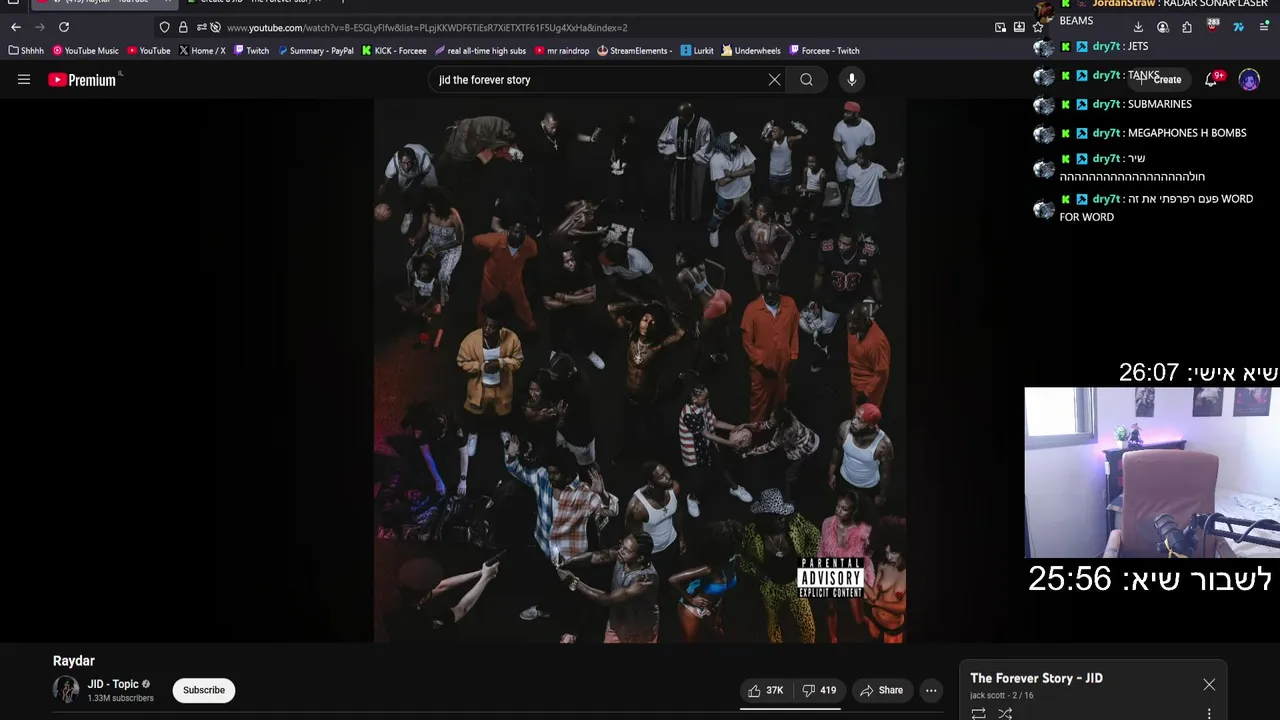Open the Summary - PayPal bookmark
The width and height of the screenshot is (1280, 720).
point(316,50)
